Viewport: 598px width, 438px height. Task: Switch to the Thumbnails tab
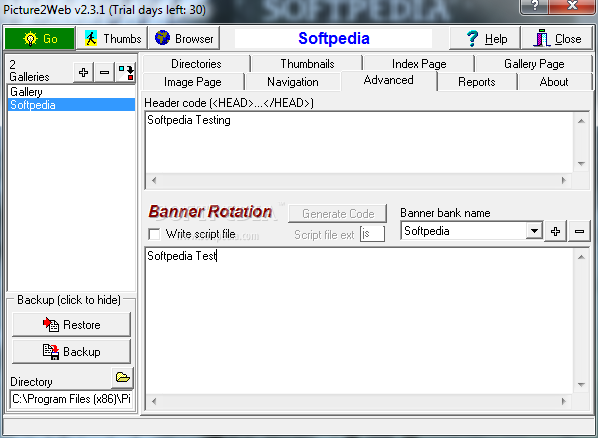coord(307,64)
